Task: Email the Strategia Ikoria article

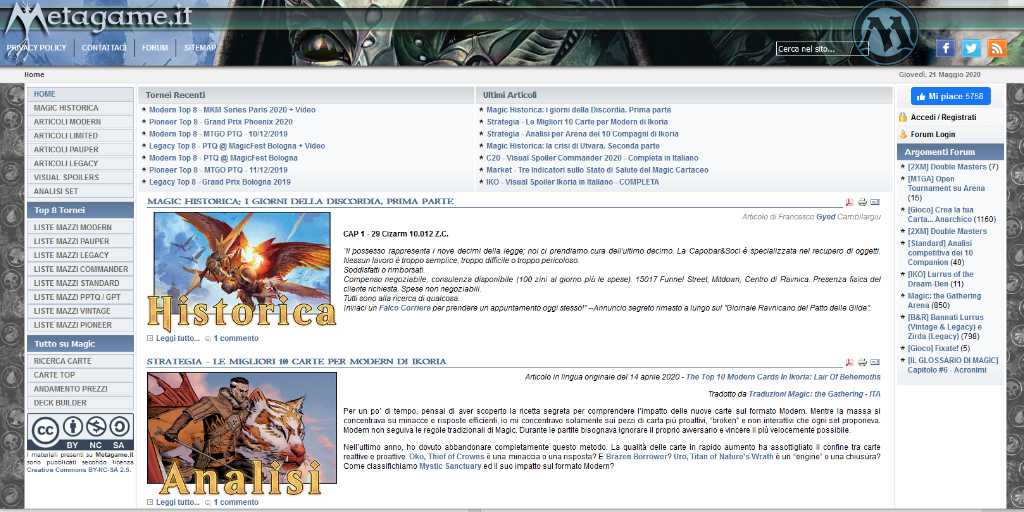Action: 875,362
